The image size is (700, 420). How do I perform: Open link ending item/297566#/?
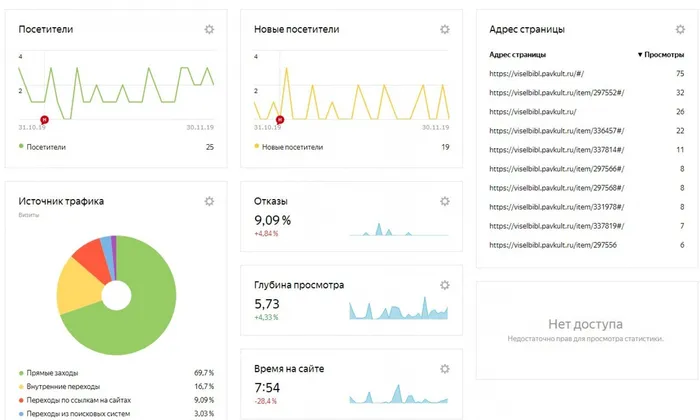557,169
